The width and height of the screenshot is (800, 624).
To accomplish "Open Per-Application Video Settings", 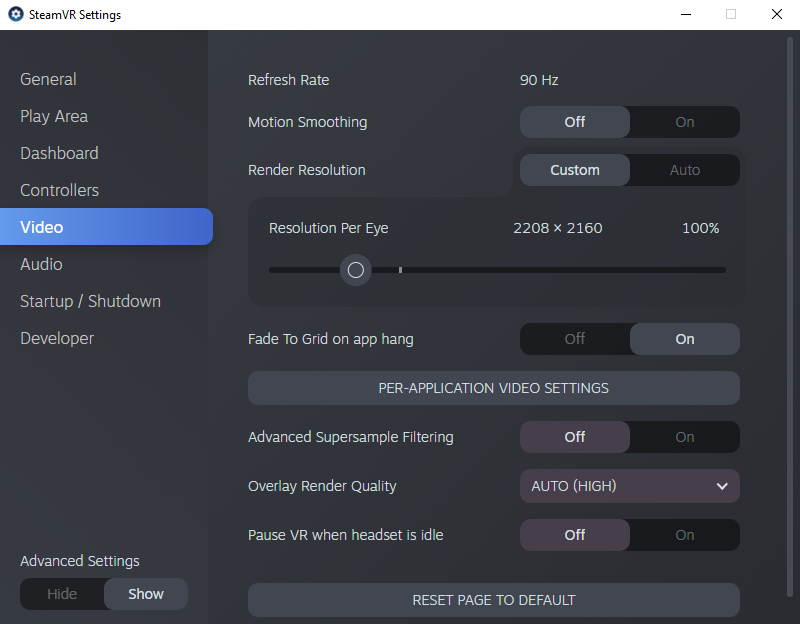I will [493, 388].
